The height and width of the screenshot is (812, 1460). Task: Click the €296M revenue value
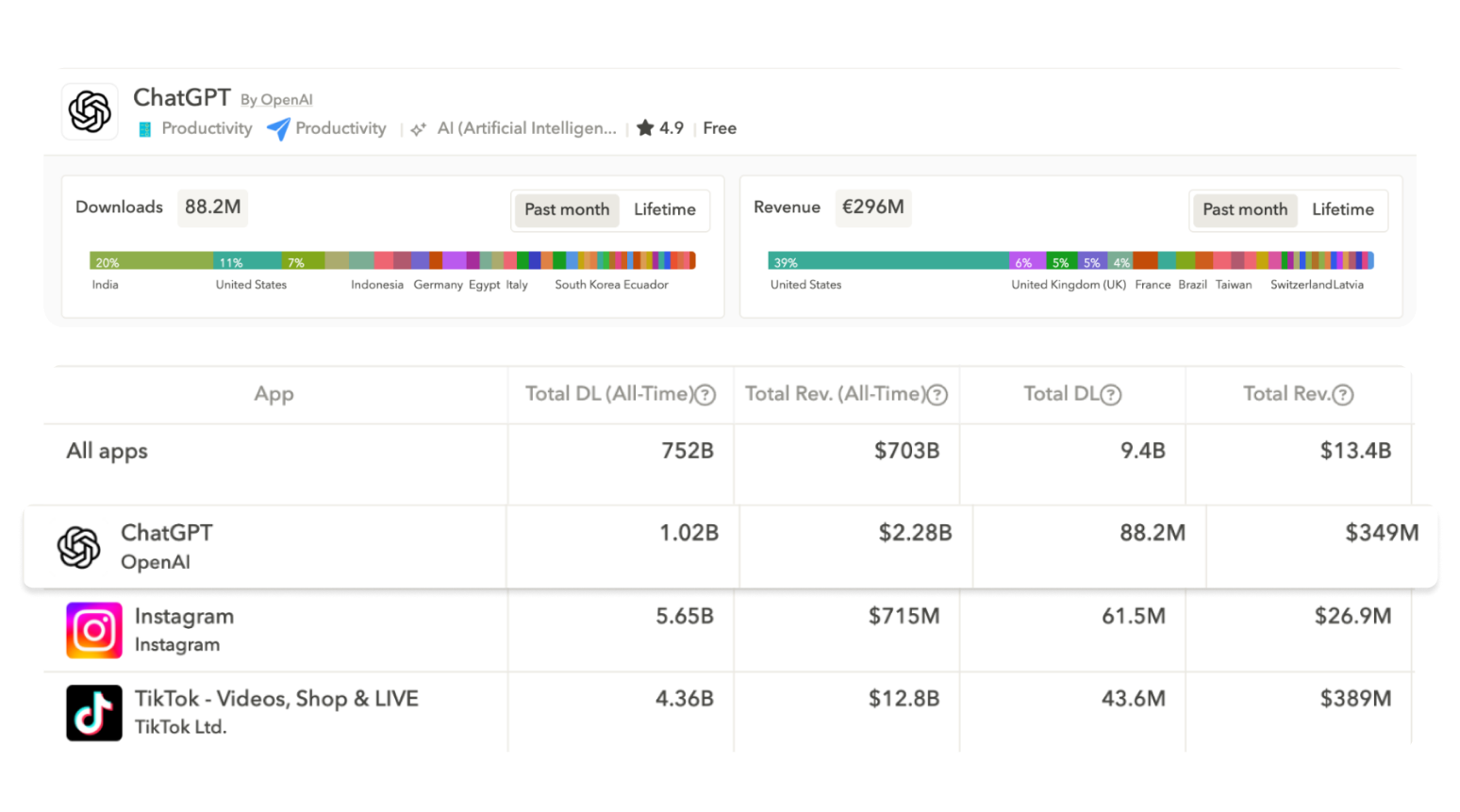point(872,207)
